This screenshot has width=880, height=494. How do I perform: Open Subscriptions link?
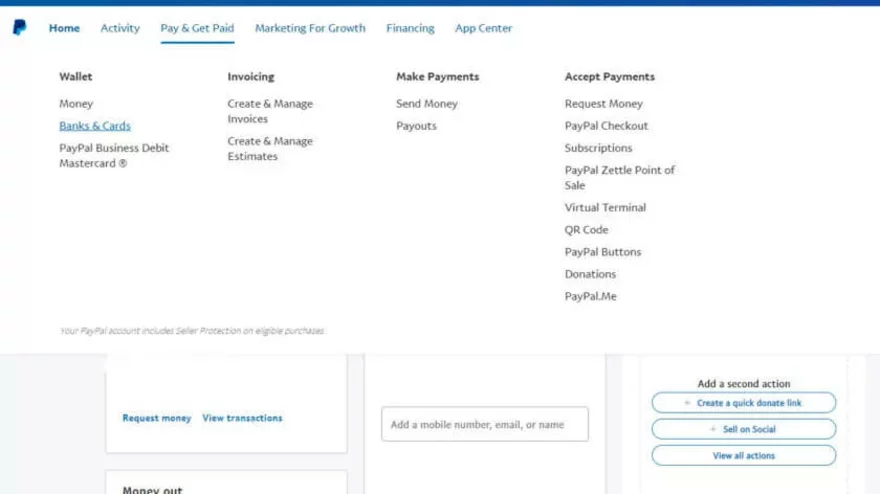pyautogui.click(x=598, y=148)
